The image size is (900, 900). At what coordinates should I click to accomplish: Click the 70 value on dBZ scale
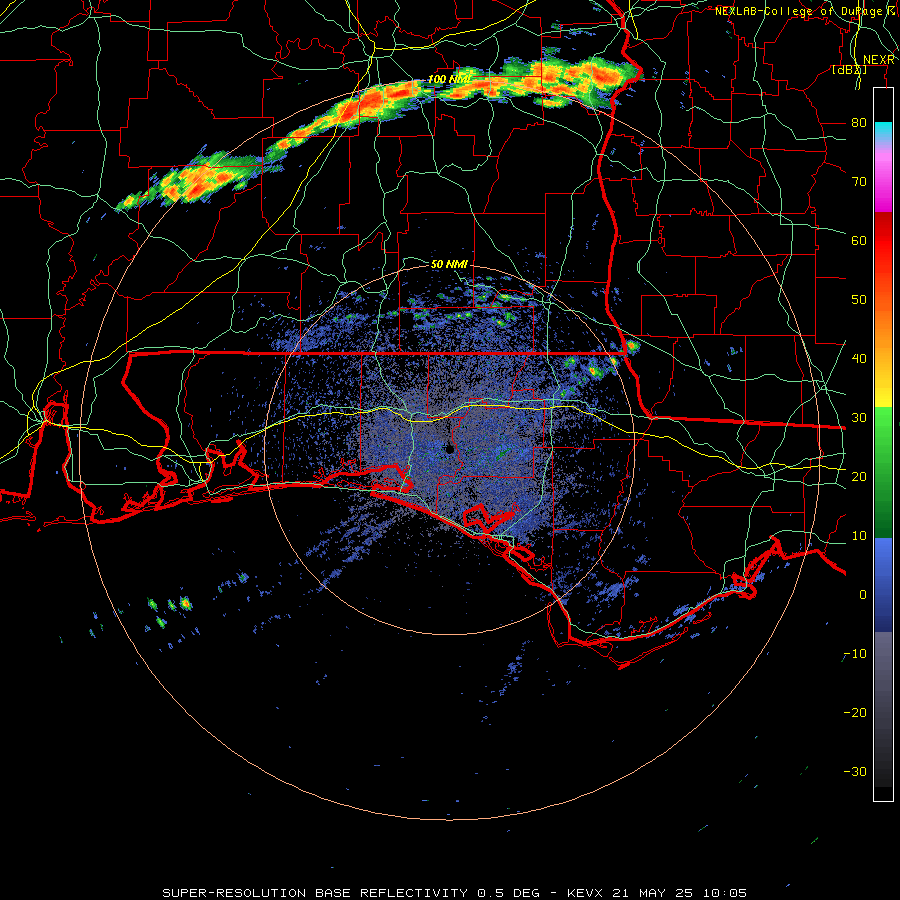click(859, 182)
